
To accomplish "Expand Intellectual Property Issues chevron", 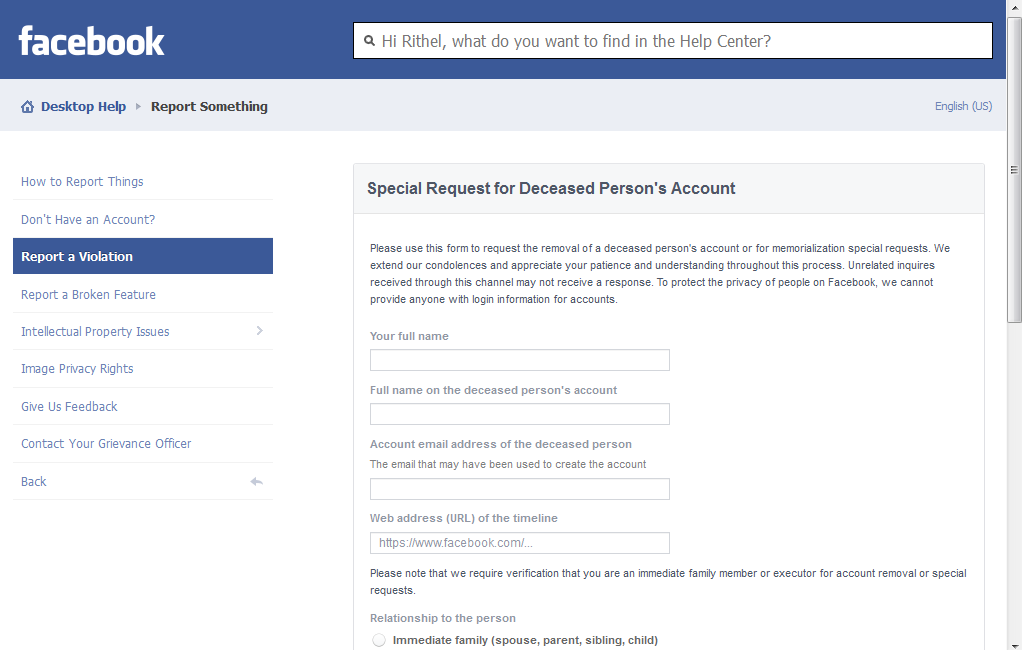I will [259, 331].
